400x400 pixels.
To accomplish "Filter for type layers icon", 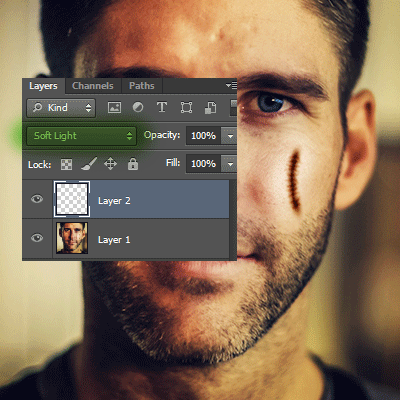I will click(162, 107).
